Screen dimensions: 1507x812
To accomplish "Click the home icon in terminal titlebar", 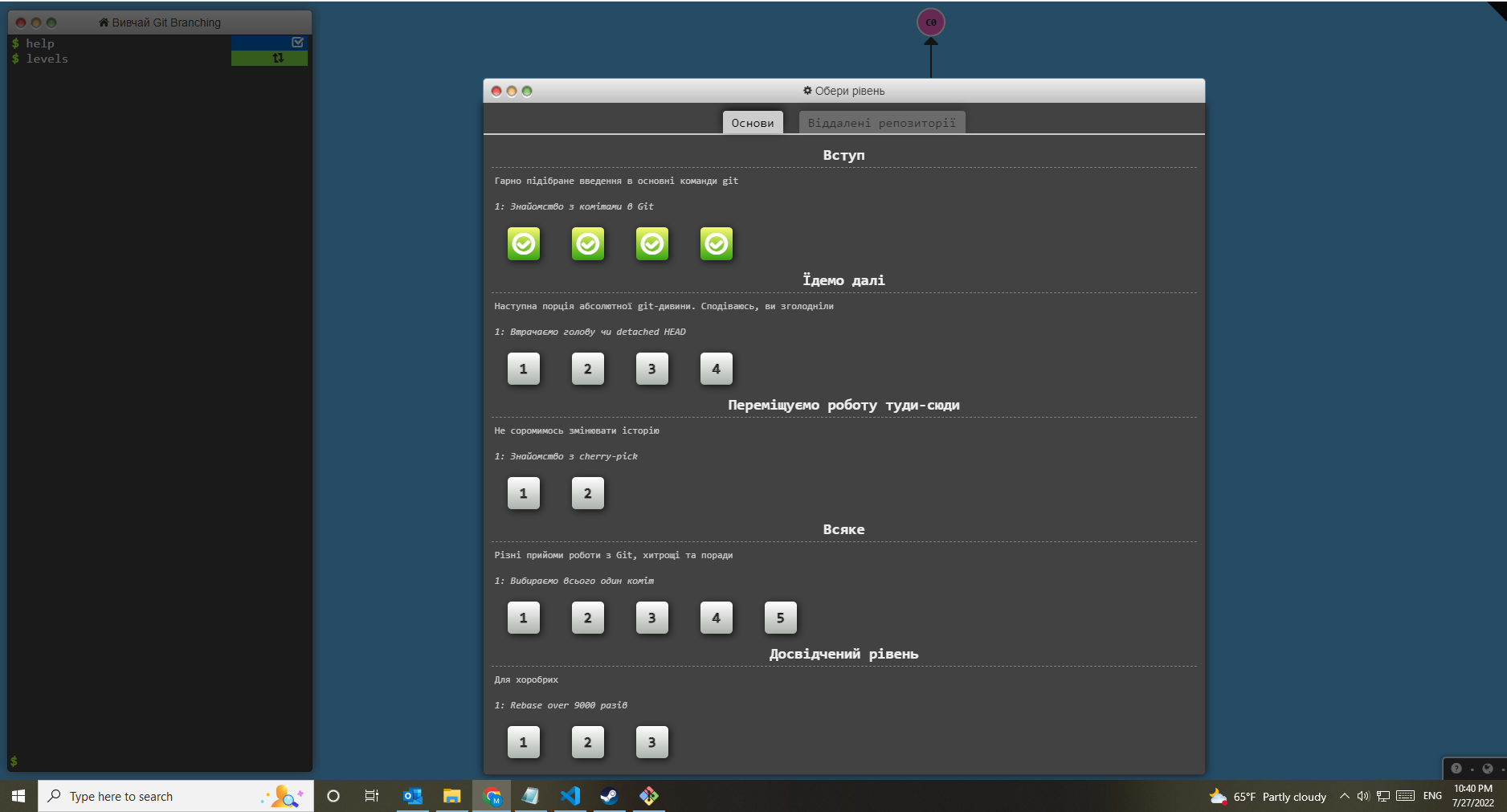I will pyautogui.click(x=104, y=22).
